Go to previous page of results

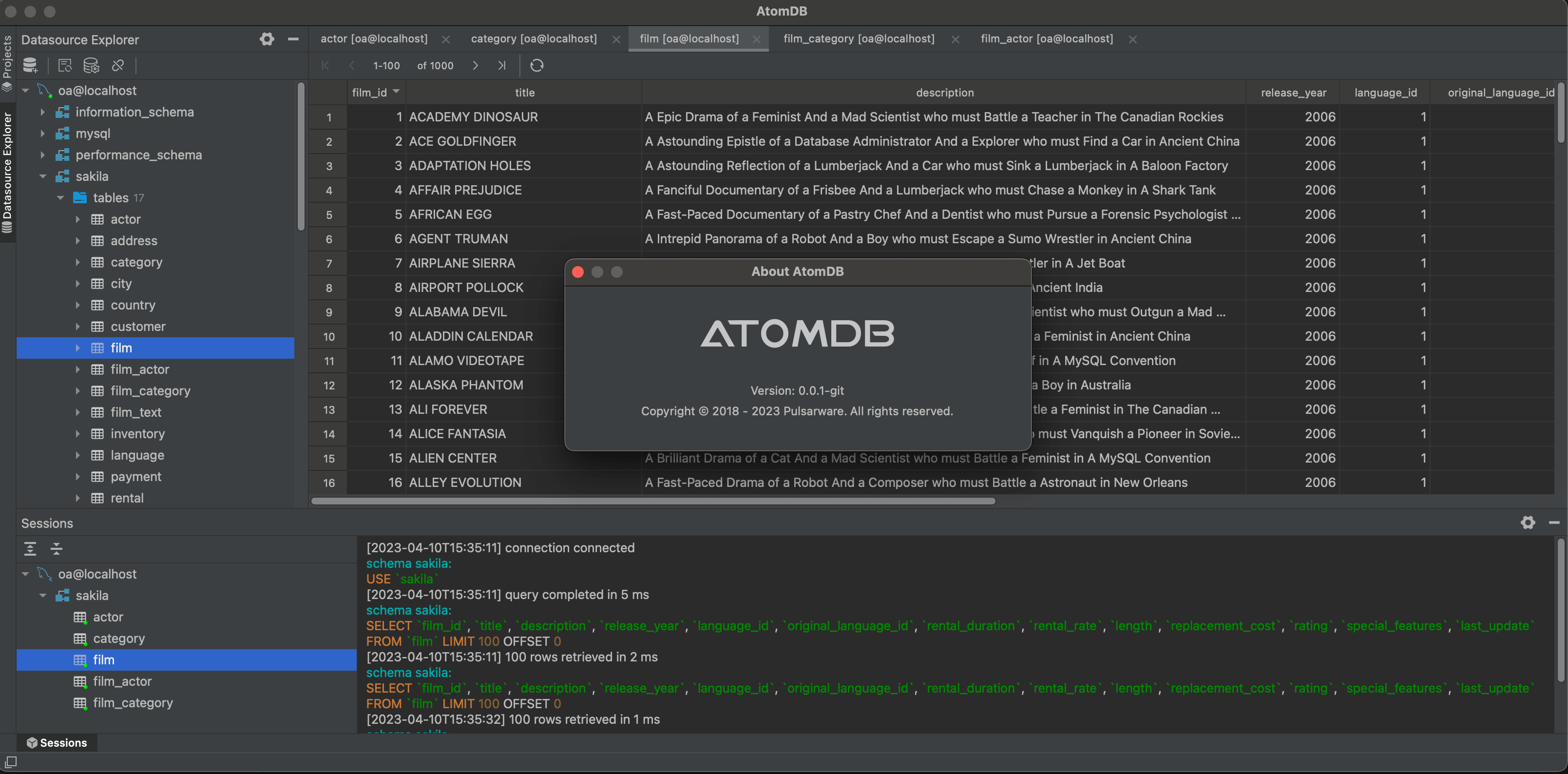tap(352, 65)
